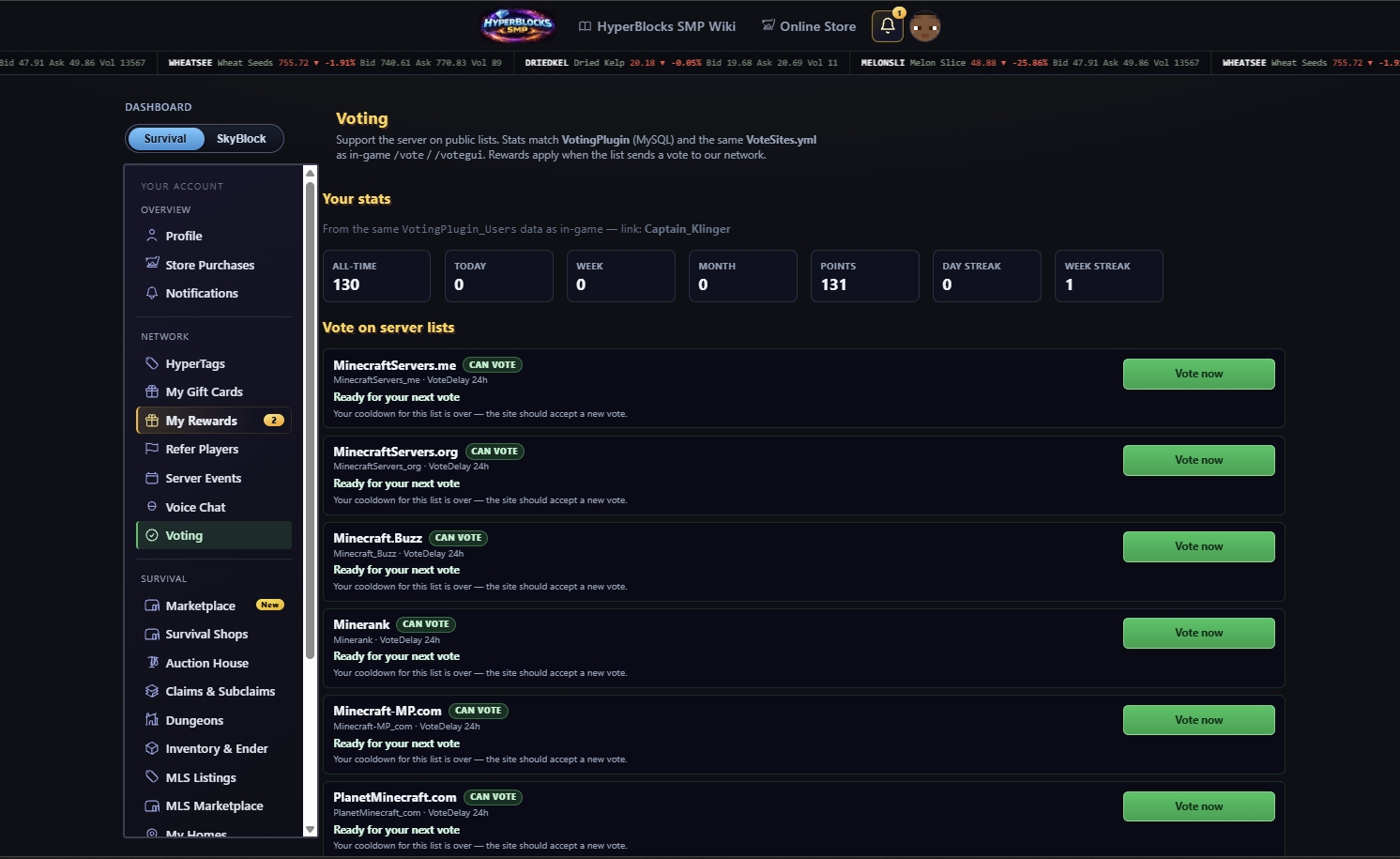This screenshot has width=1400, height=859.
Task: Click the WEEK stat card
Action: pos(620,276)
